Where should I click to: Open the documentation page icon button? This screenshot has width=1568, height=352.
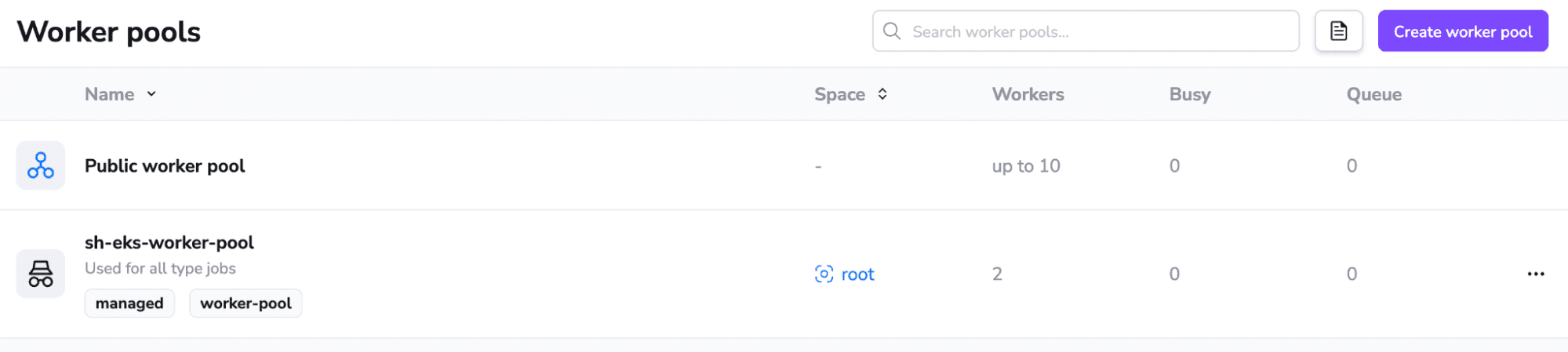click(x=1338, y=31)
